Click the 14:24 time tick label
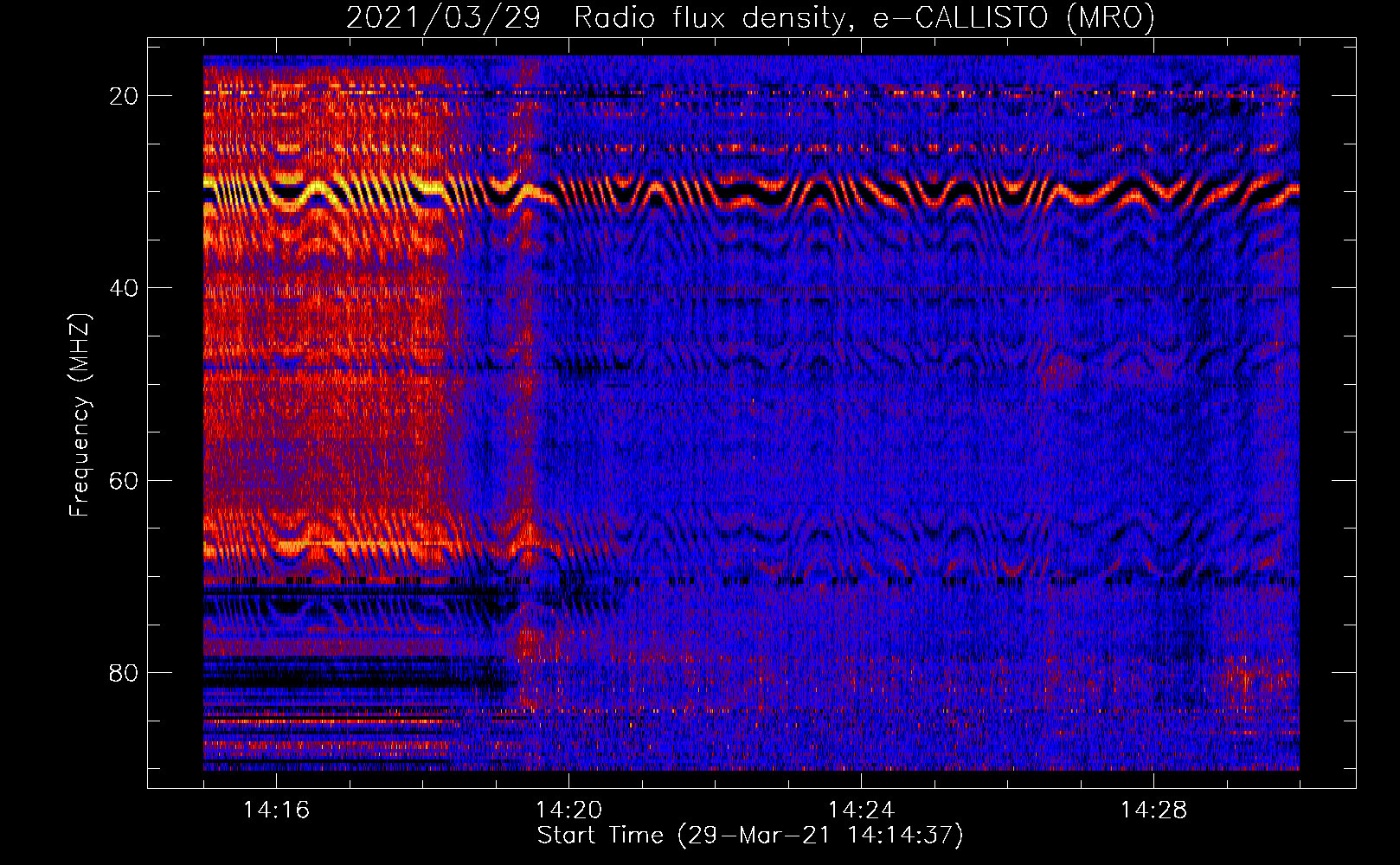This screenshot has height=865, width=1400. pos(861,810)
